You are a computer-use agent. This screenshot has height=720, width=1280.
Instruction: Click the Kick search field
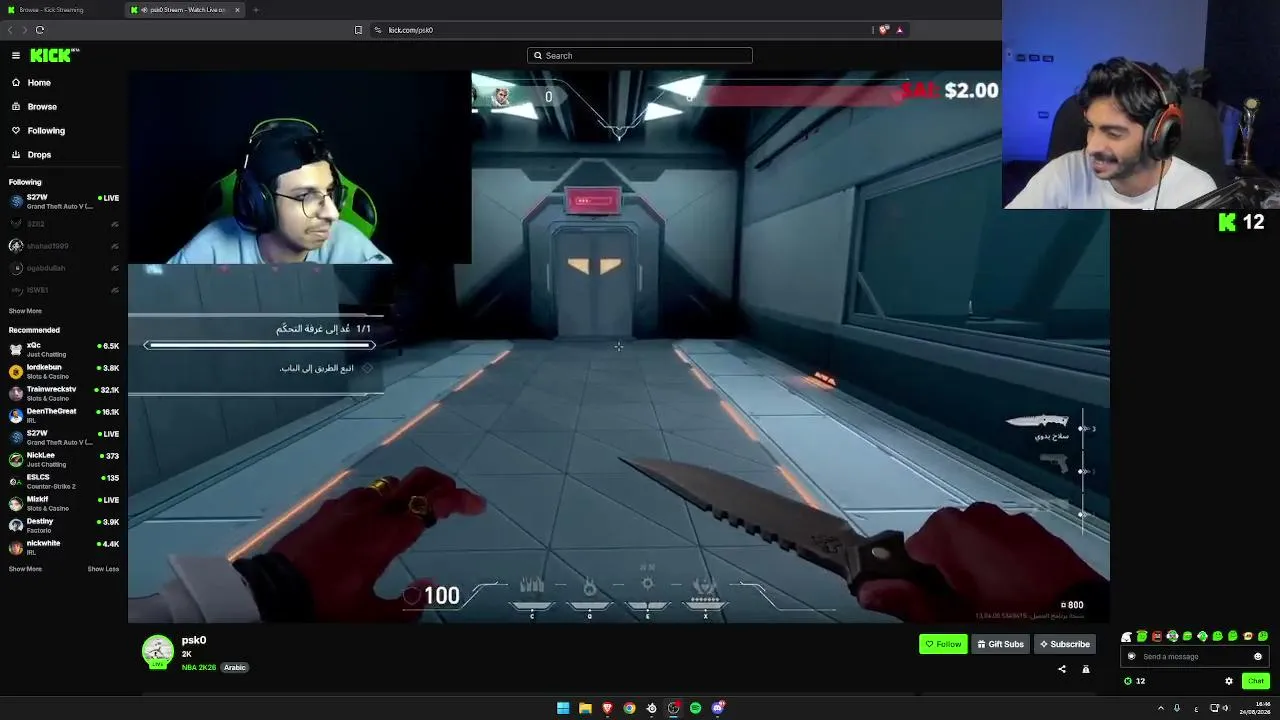[x=640, y=56]
